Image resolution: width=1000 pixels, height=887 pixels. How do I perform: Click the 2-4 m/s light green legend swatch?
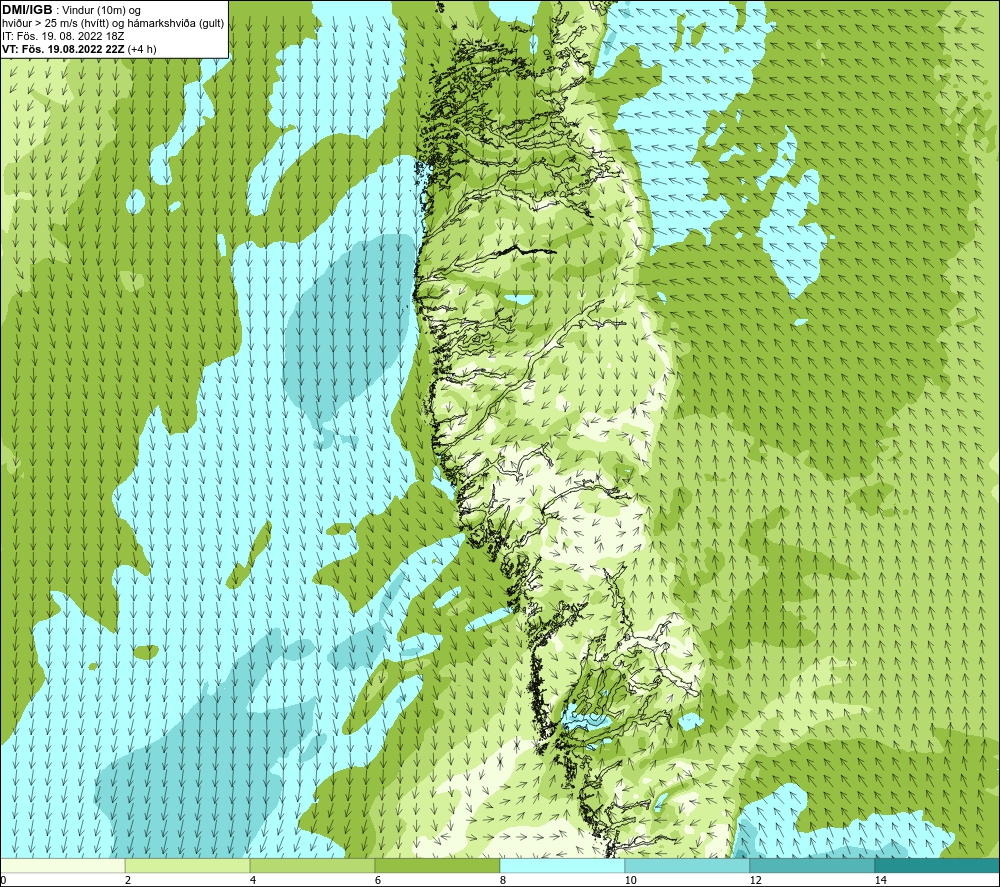(188, 866)
